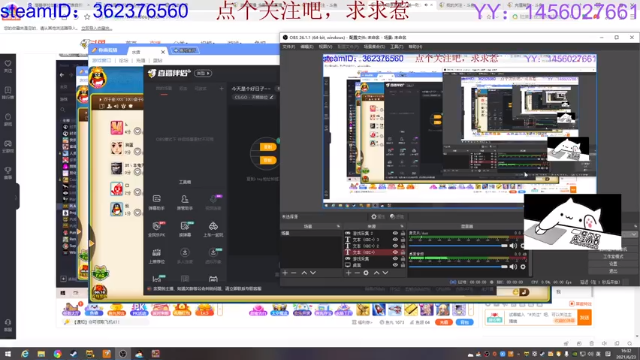
Task: Open 论坛 link in game window
Action: [123, 60]
